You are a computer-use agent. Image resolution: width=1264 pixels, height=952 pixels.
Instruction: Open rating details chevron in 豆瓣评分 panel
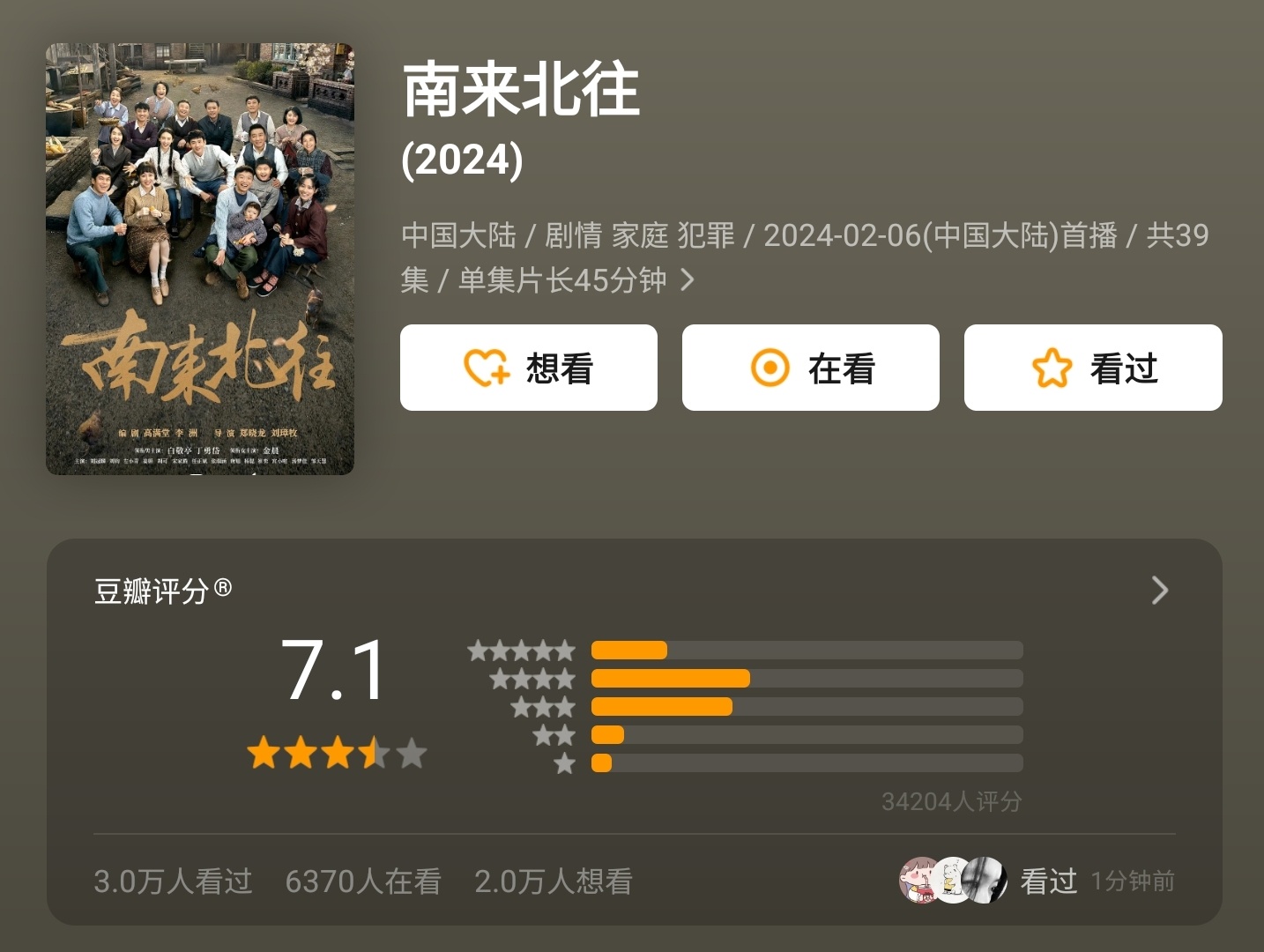1160,590
